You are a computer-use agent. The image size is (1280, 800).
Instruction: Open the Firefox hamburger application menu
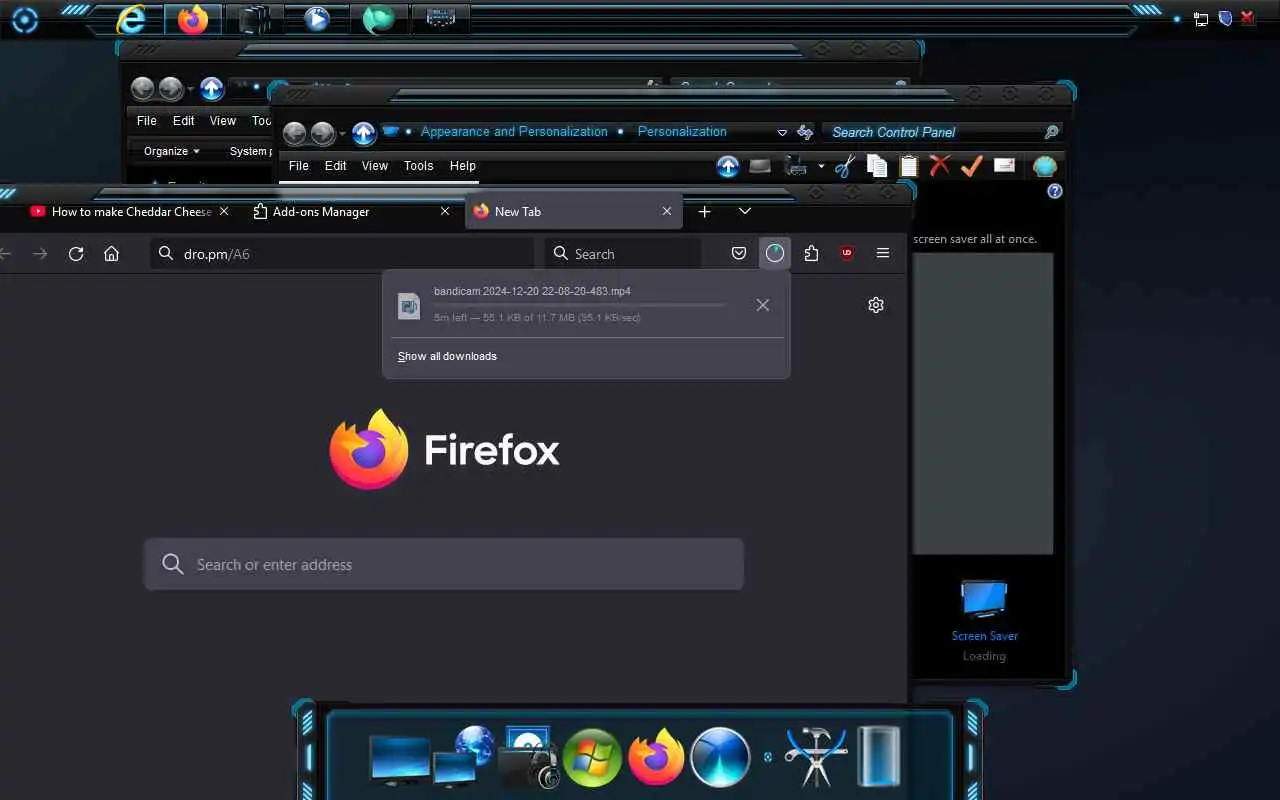[883, 254]
